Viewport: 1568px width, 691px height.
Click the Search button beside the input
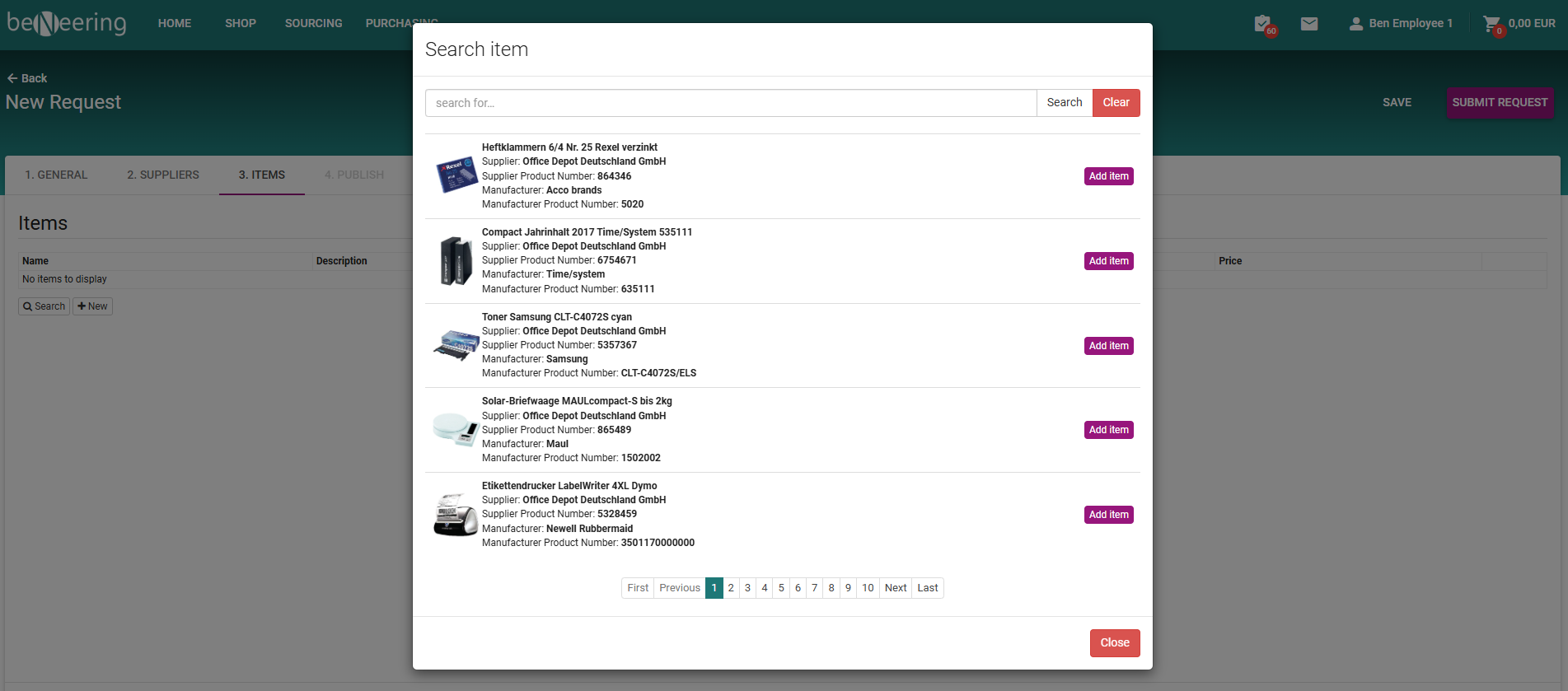click(x=1064, y=103)
